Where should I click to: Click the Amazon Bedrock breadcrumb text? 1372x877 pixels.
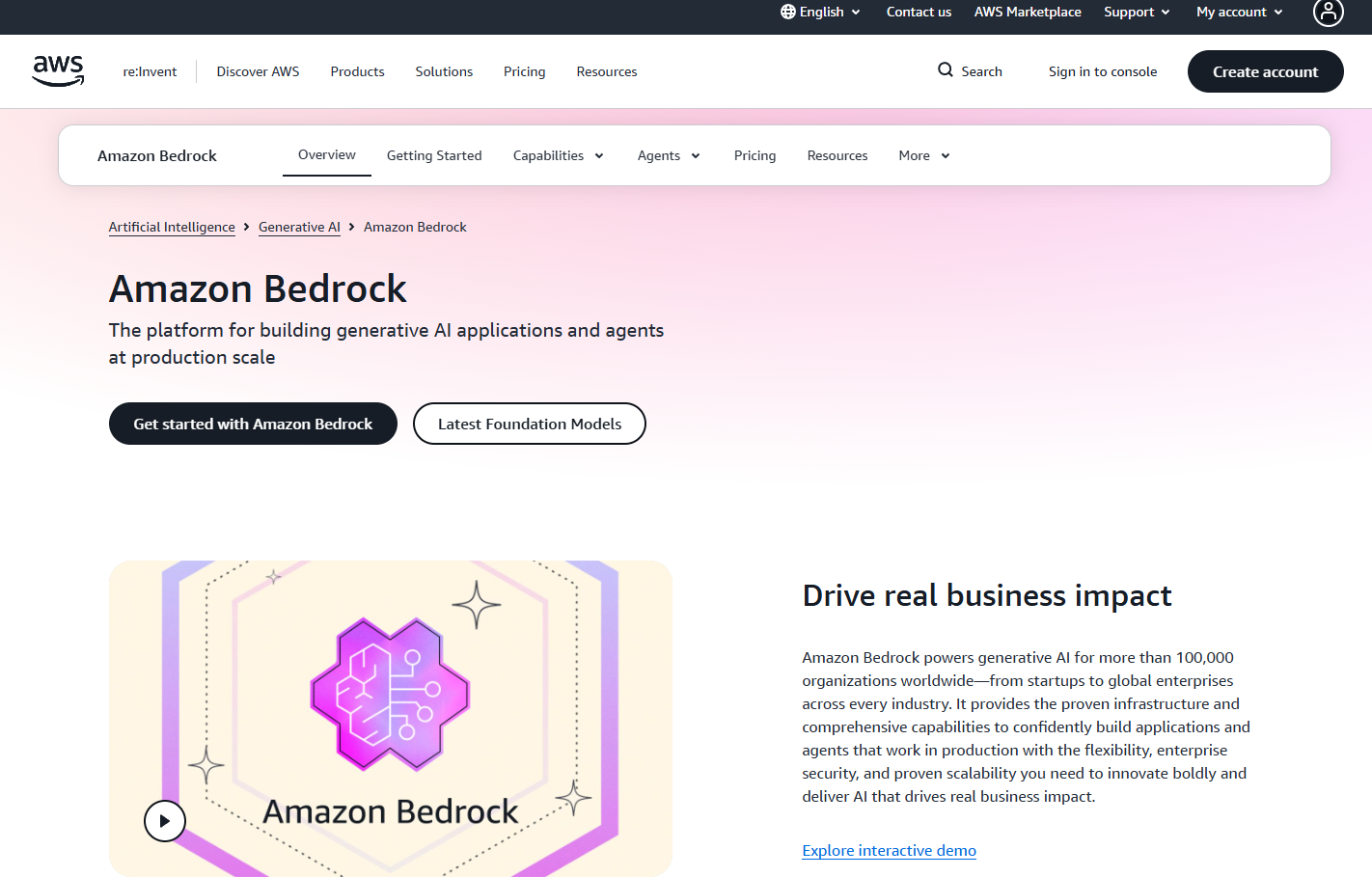415,227
